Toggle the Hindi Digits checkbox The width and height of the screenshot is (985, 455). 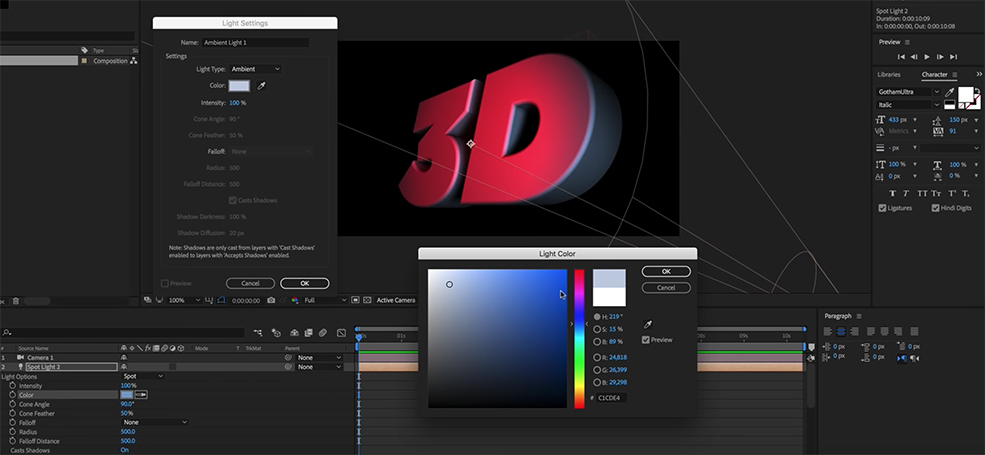click(x=935, y=208)
